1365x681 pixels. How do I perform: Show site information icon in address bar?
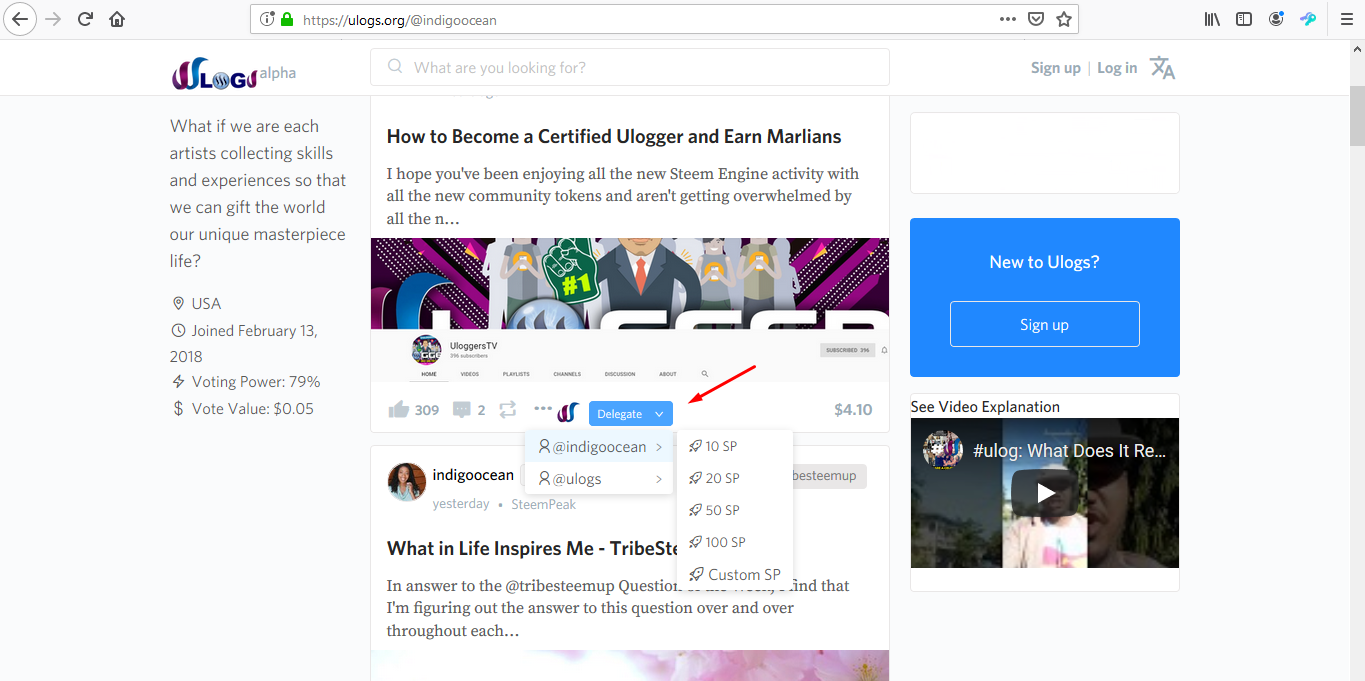[267, 19]
